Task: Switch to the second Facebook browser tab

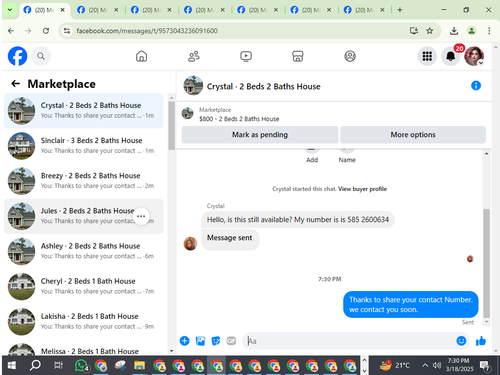Action: (97, 10)
